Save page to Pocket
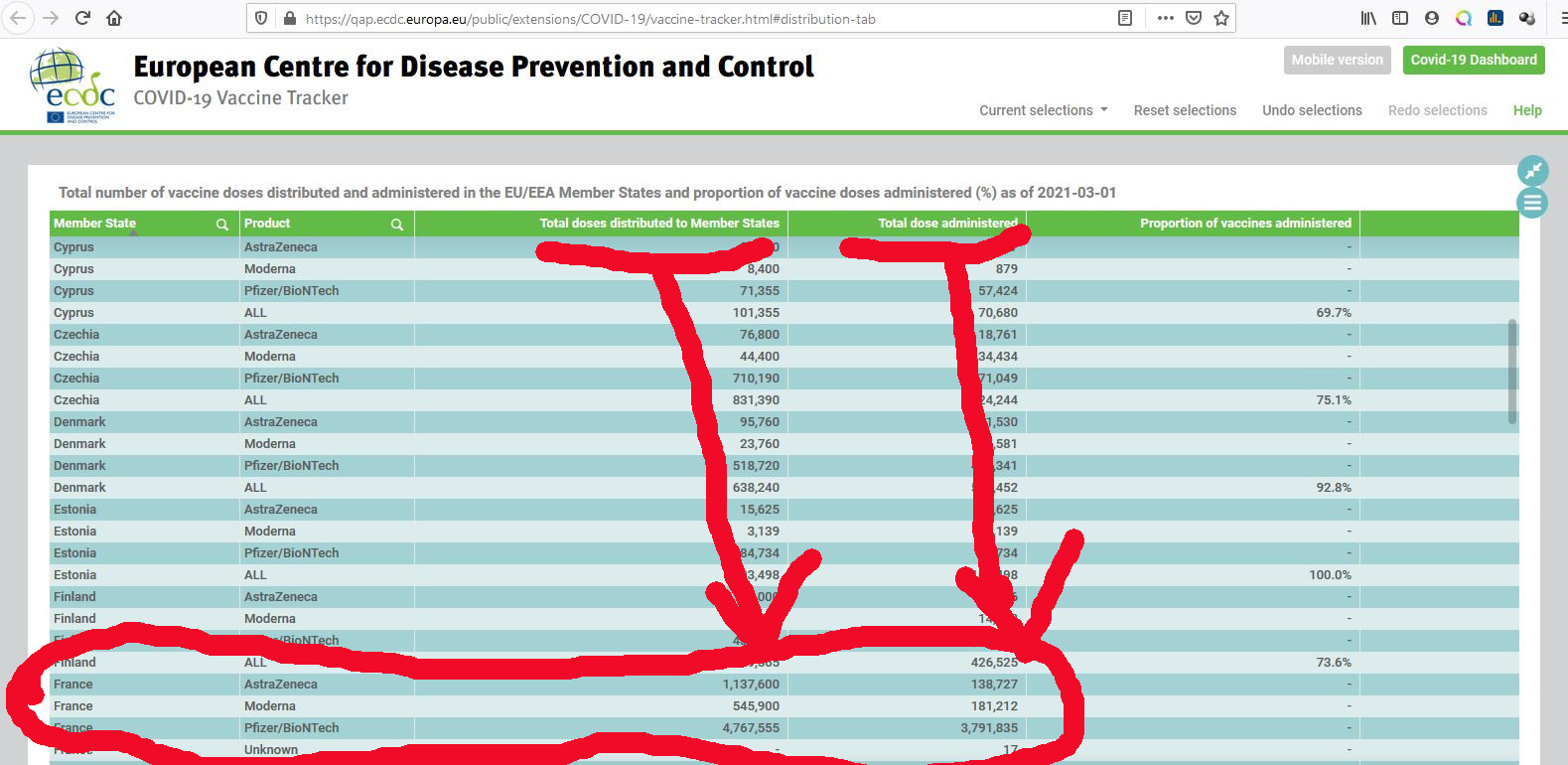This screenshot has width=1568, height=765. pyautogui.click(x=1194, y=18)
